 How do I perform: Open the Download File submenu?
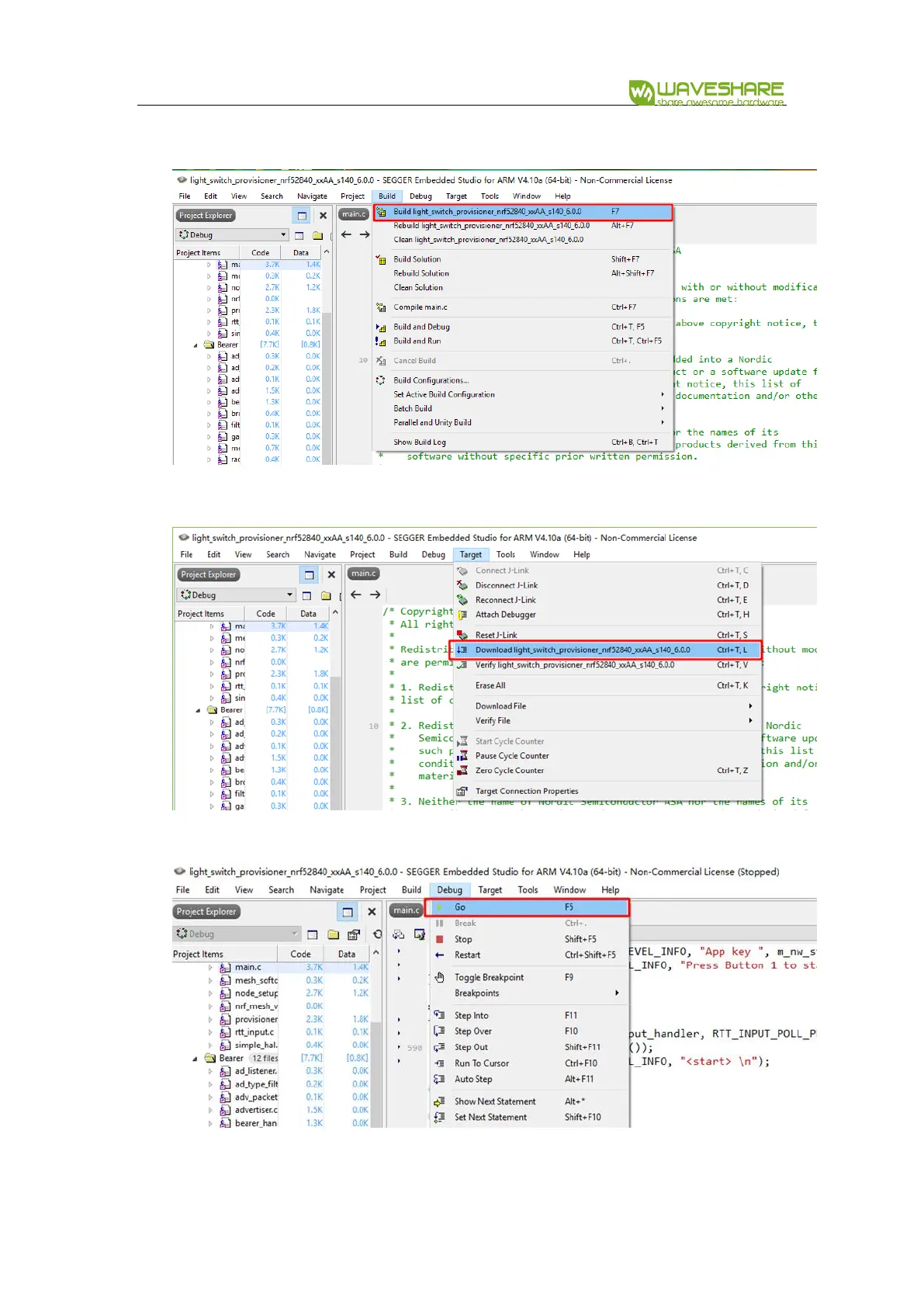(607, 706)
